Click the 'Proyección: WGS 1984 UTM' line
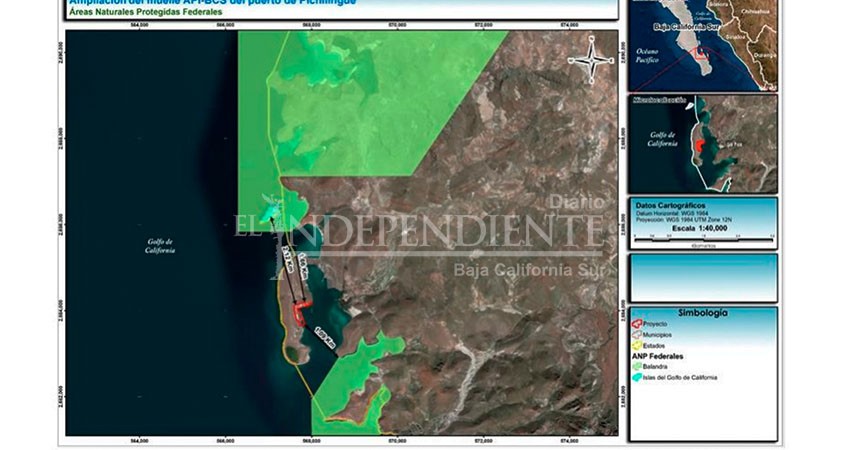 click(x=684, y=220)
